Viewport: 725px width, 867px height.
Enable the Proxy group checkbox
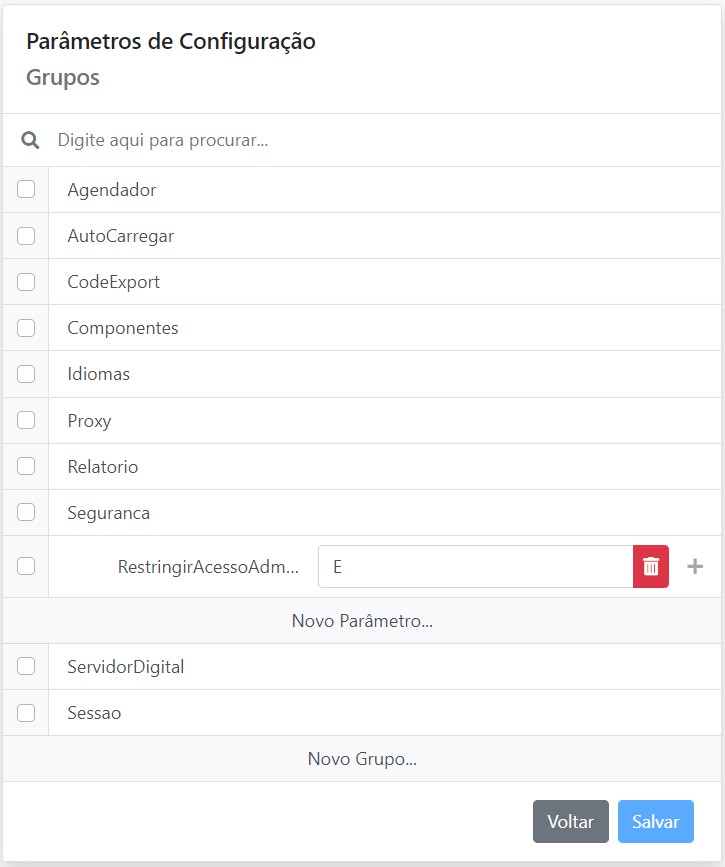tap(26, 421)
